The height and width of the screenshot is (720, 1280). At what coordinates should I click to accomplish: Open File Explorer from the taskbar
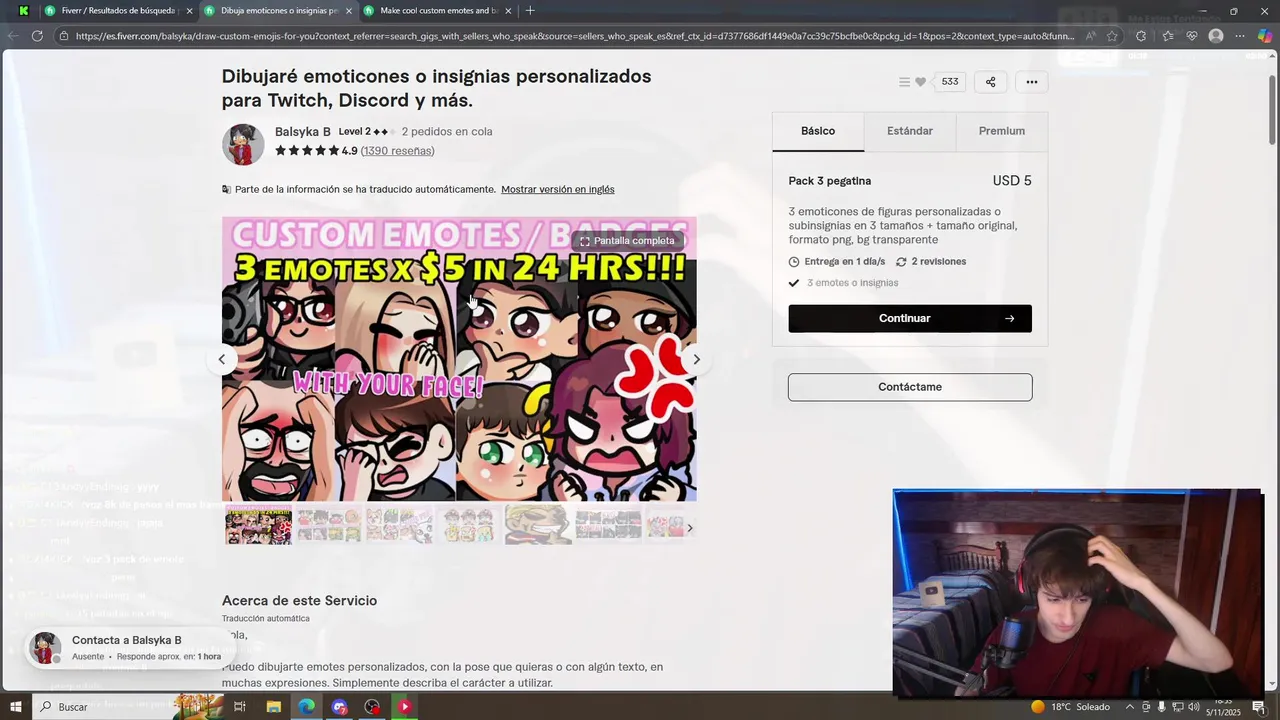click(x=273, y=707)
